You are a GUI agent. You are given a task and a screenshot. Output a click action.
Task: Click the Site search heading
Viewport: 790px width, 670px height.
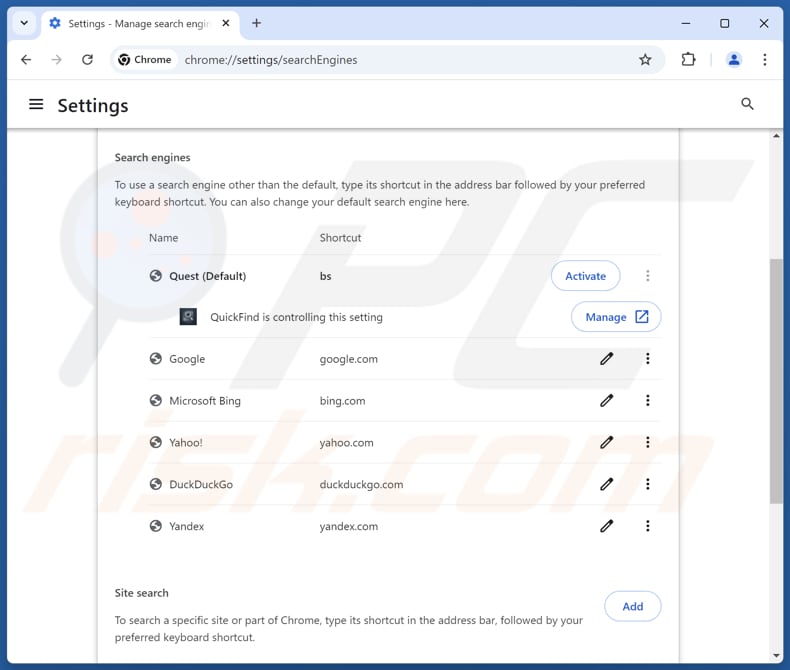(142, 593)
